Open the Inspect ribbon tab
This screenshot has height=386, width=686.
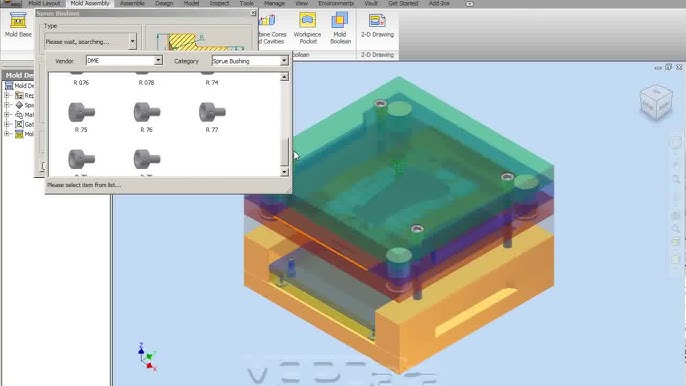(219, 4)
